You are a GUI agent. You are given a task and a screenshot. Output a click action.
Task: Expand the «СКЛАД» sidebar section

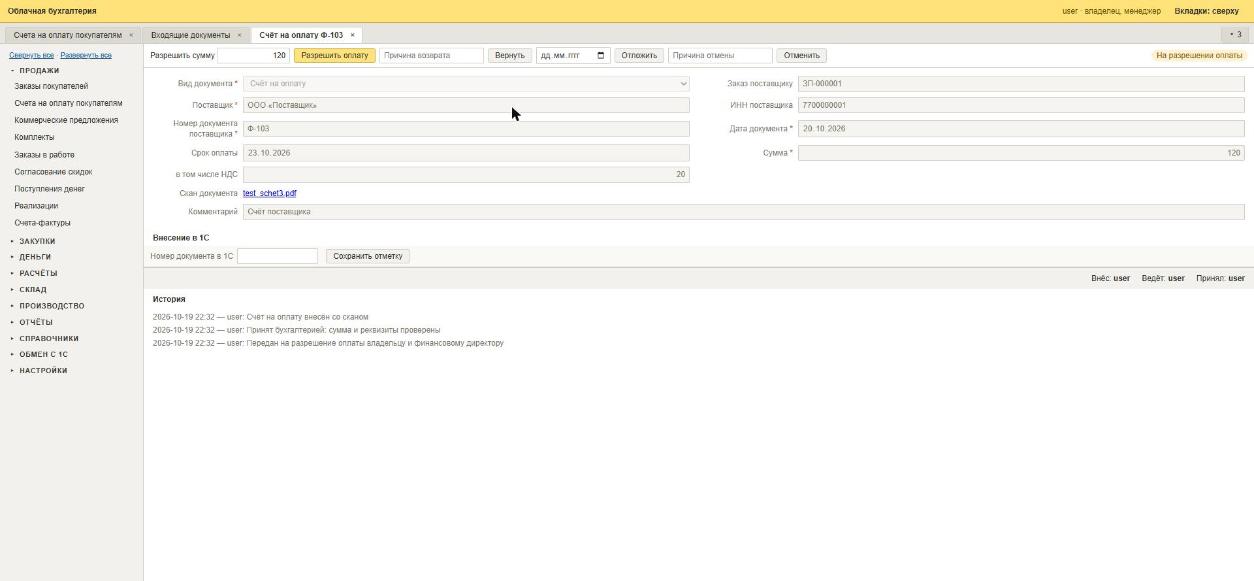pyautogui.click(x=32, y=290)
